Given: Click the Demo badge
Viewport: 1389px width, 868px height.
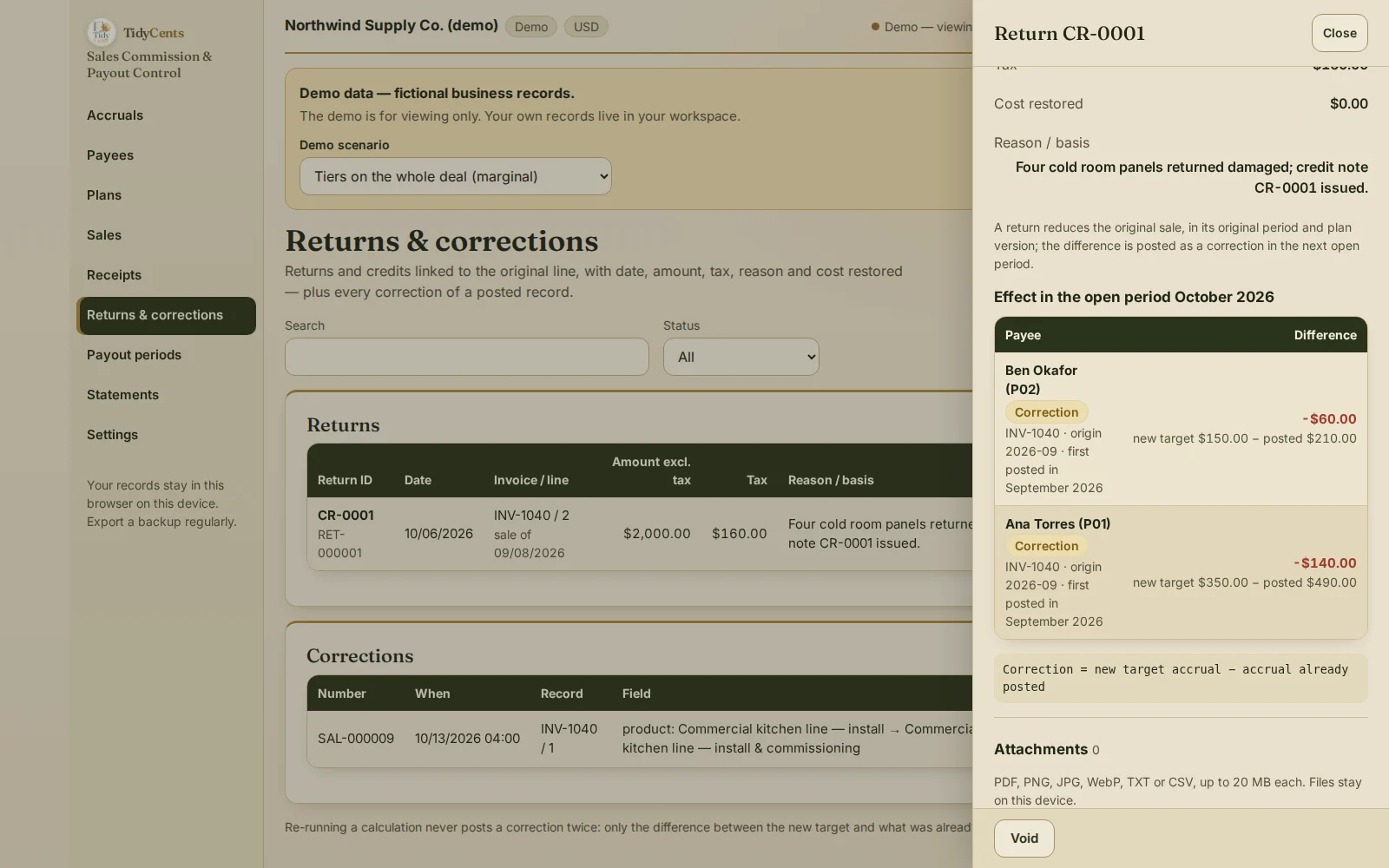Looking at the screenshot, I should click(x=530, y=27).
